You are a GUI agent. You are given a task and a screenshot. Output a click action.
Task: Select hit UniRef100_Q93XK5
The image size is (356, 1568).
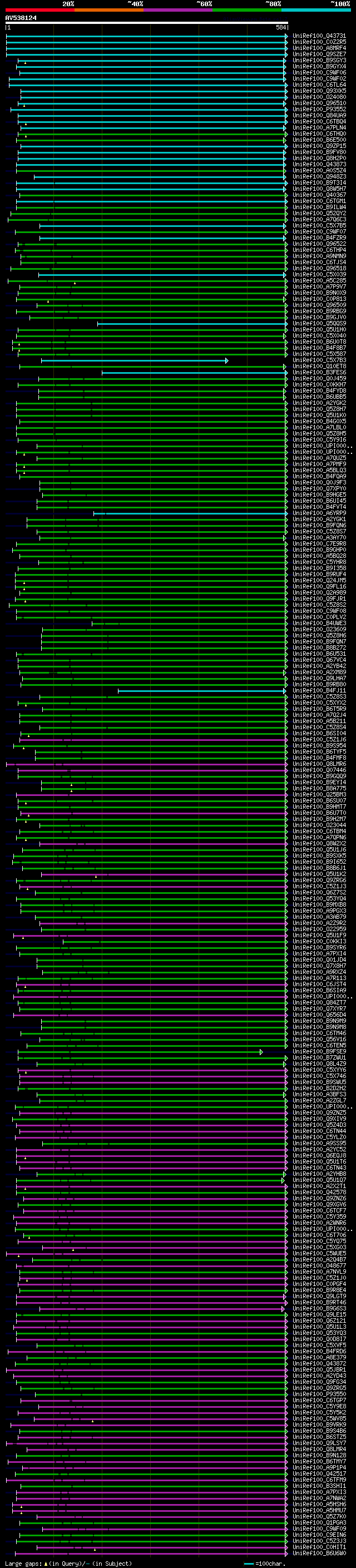(319, 91)
